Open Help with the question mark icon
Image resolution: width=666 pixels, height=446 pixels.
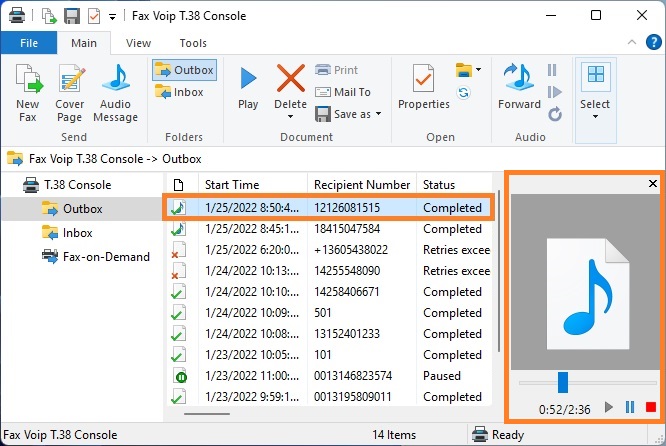(653, 42)
